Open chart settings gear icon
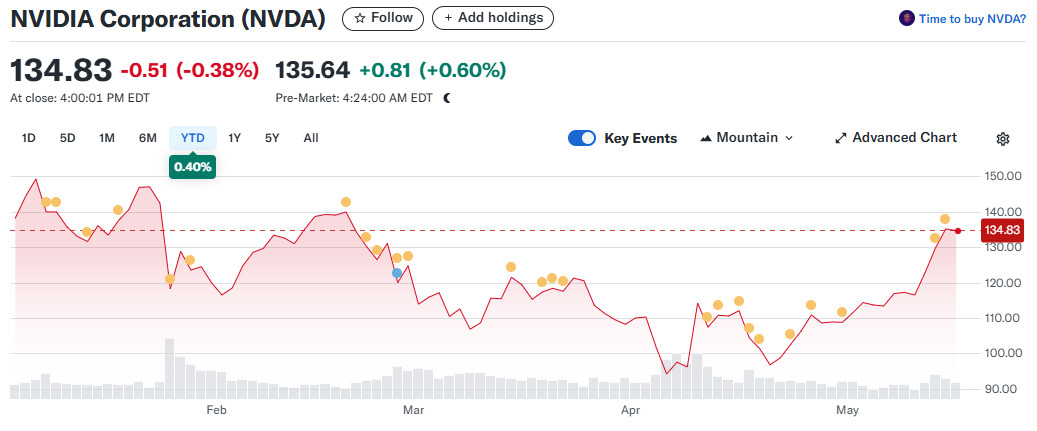The width and height of the screenshot is (1037, 431). click(x=1003, y=139)
